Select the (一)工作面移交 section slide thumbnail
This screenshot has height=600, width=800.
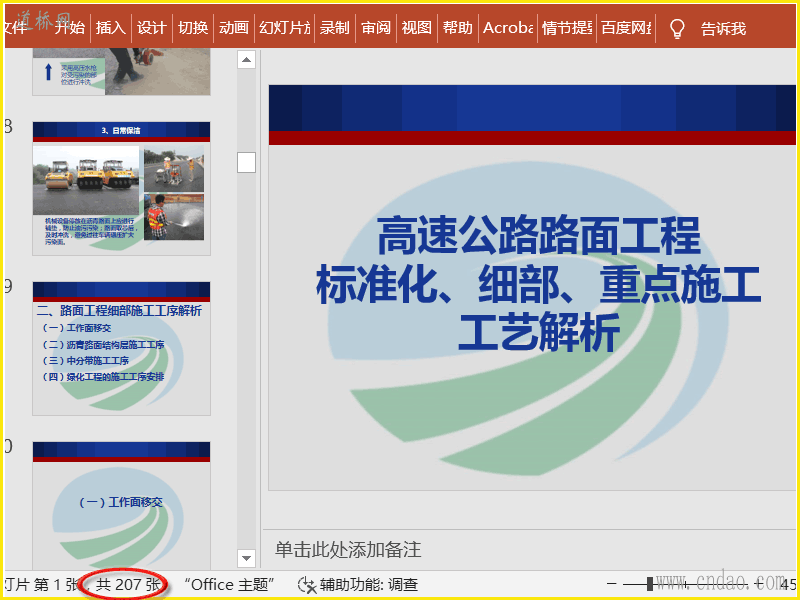pos(121,505)
